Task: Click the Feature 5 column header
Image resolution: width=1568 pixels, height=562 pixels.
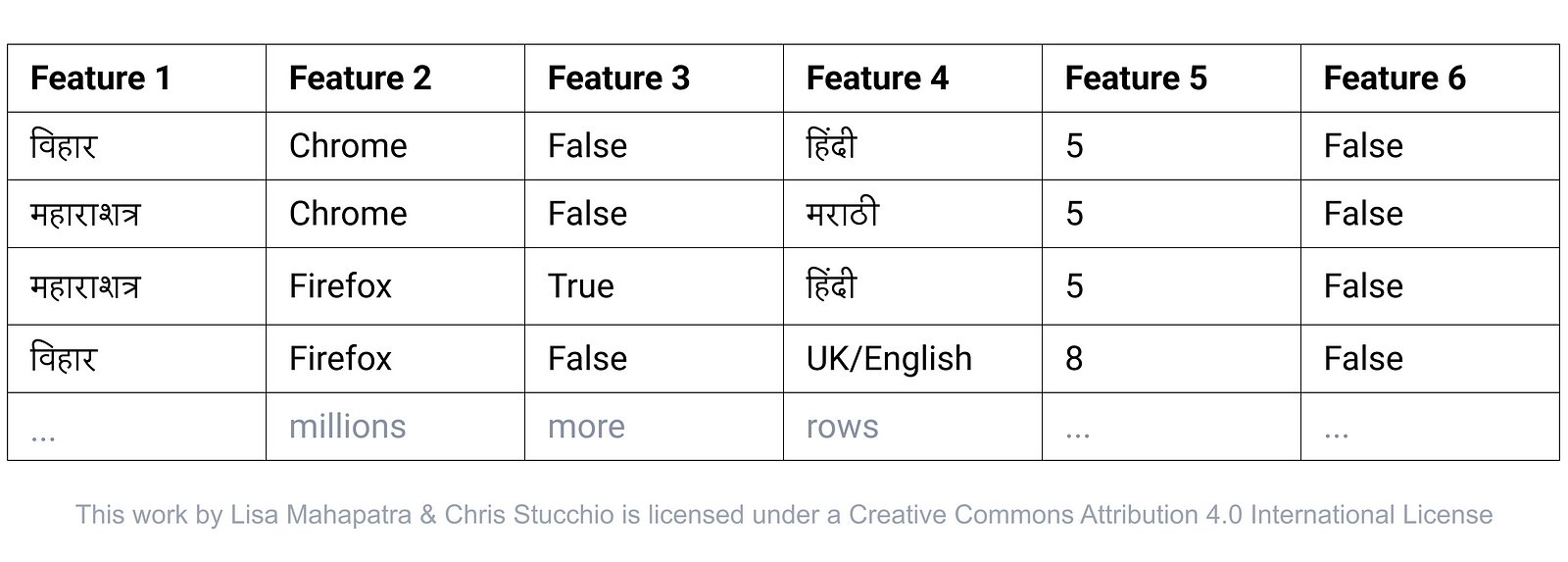Action: coord(1136,78)
